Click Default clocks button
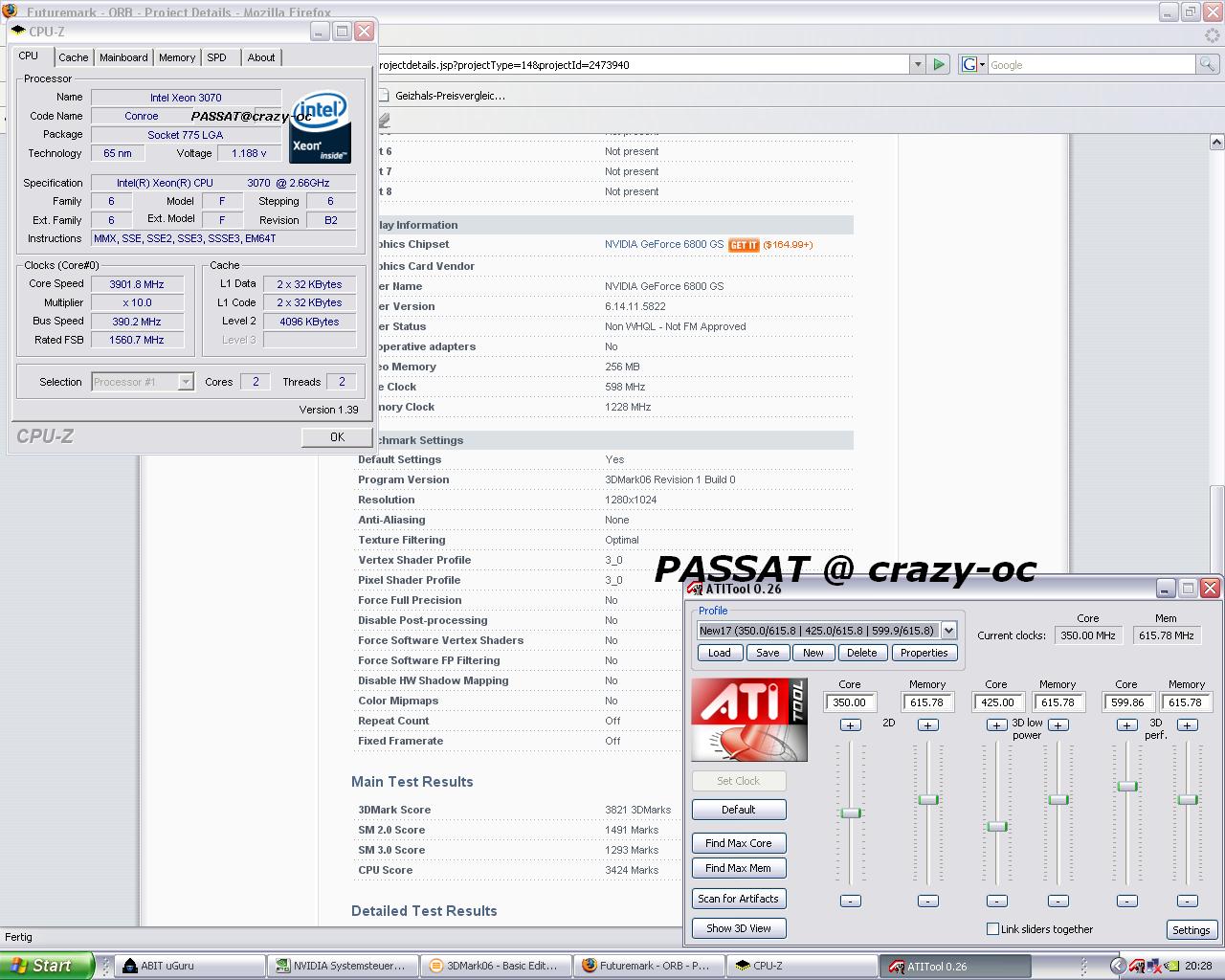This screenshot has height=980, width=1225. click(x=739, y=810)
